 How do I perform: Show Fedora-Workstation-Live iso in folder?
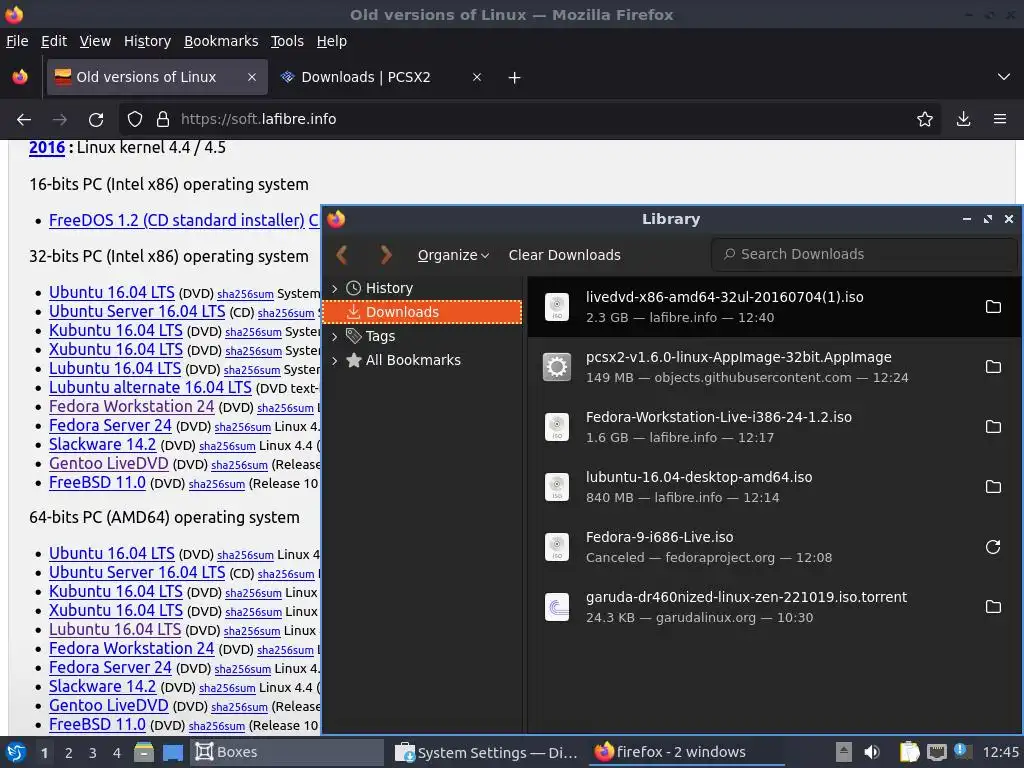[993, 427]
